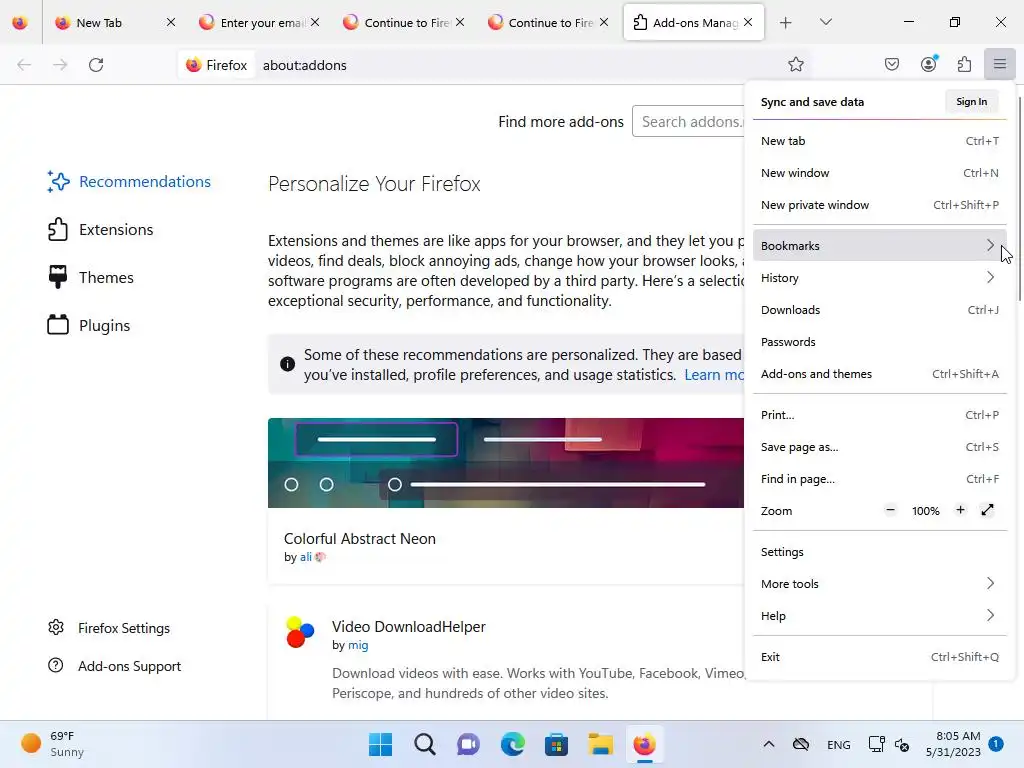
Task: Open the Windows Start menu
Action: [x=380, y=744]
